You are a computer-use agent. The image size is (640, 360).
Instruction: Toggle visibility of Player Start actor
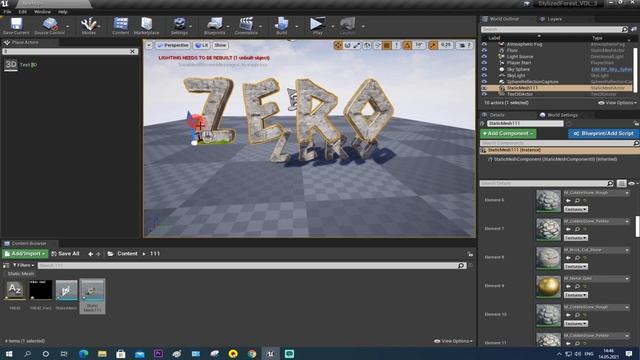(484, 63)
